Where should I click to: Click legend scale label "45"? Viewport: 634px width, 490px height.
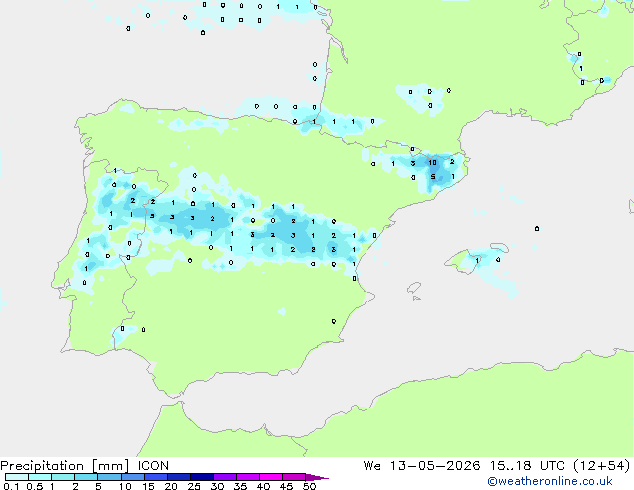(x=286, y=486)
